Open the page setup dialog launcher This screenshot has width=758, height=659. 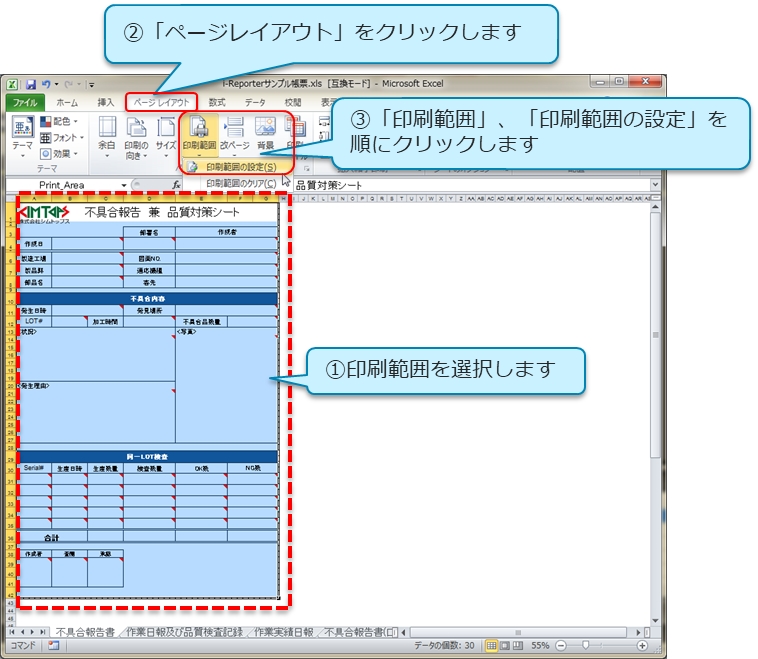(x=306, y=168)
